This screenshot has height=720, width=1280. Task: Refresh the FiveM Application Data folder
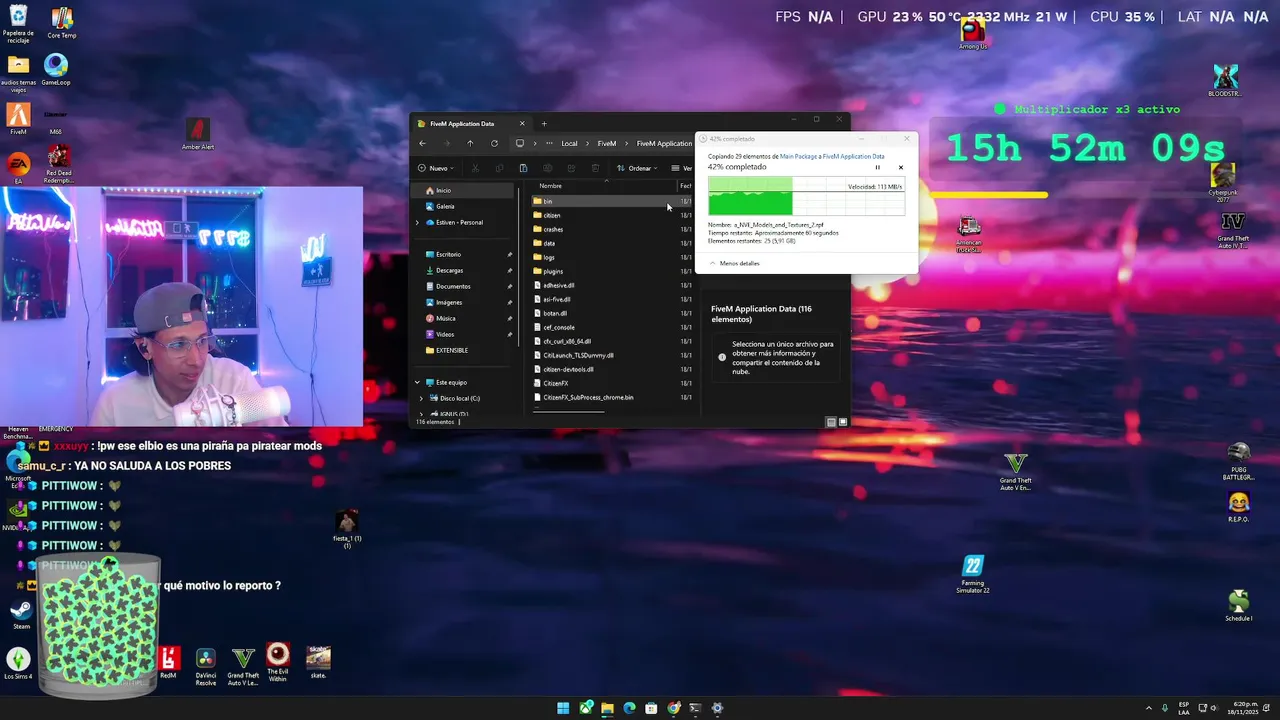click(494, 143)
